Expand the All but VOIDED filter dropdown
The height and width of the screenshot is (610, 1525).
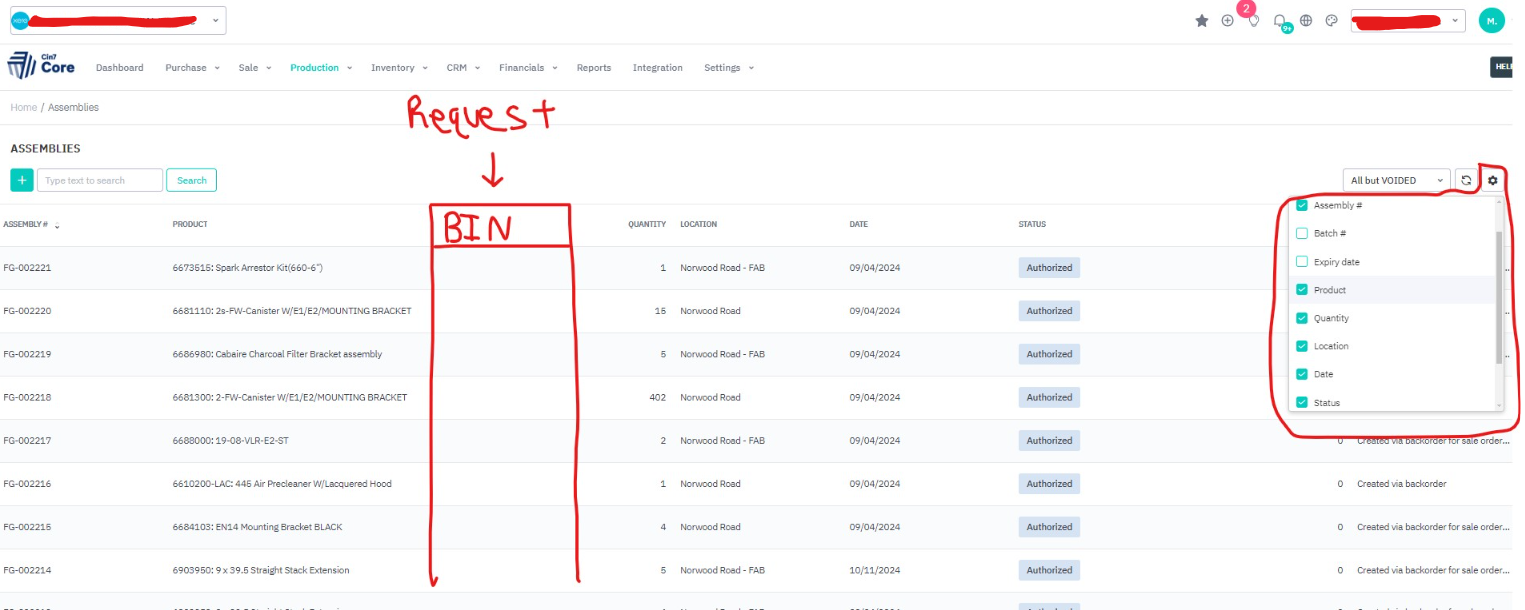tap(1396, 180)
